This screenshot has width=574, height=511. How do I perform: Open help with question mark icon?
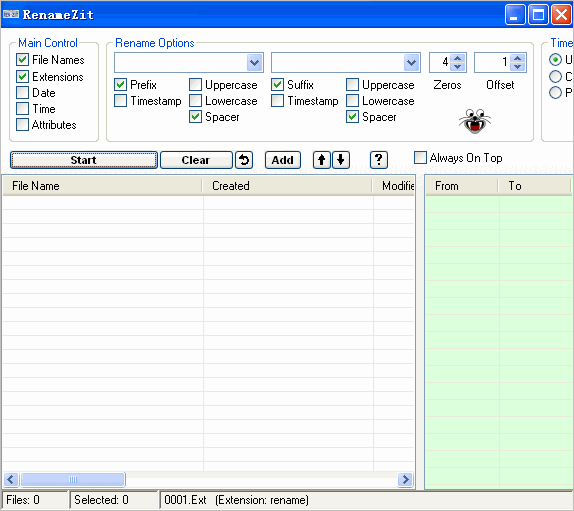click(379, 160)
